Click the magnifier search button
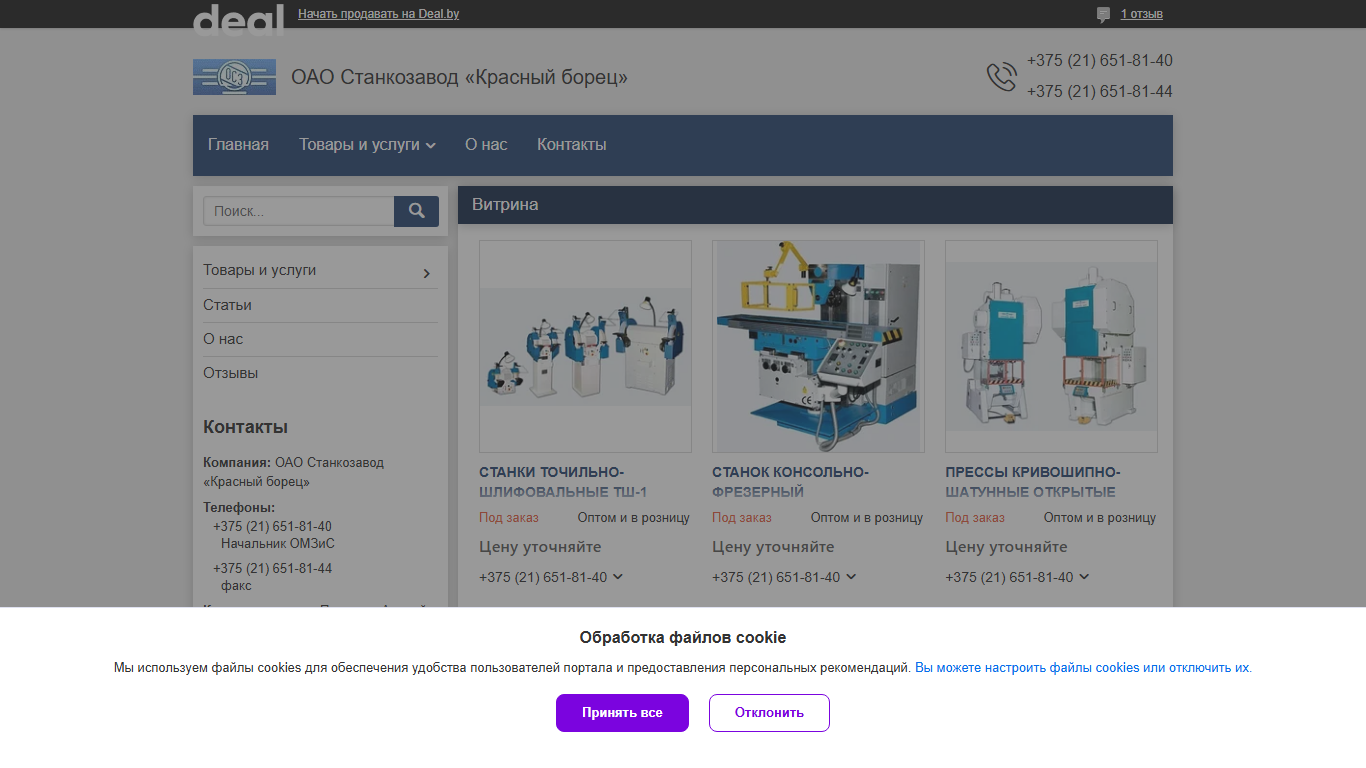The image size is (1366, 768). click(x=416, y=211)
